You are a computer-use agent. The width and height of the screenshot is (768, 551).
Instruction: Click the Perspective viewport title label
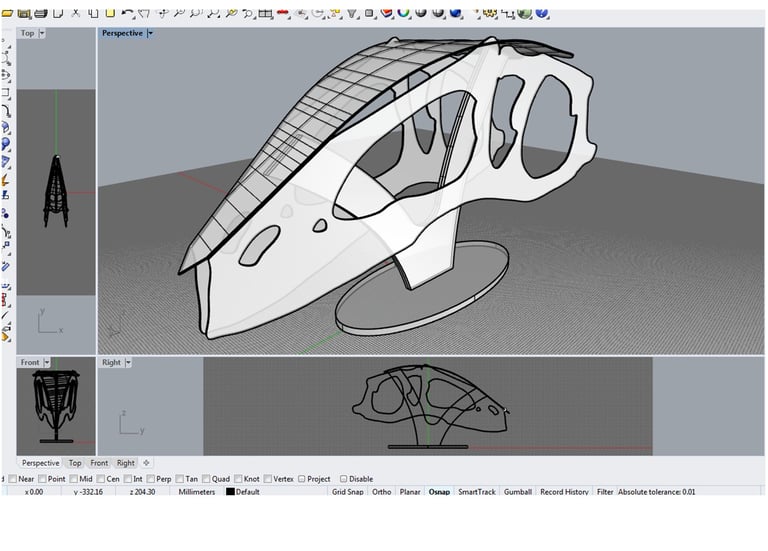coord(122,33)
